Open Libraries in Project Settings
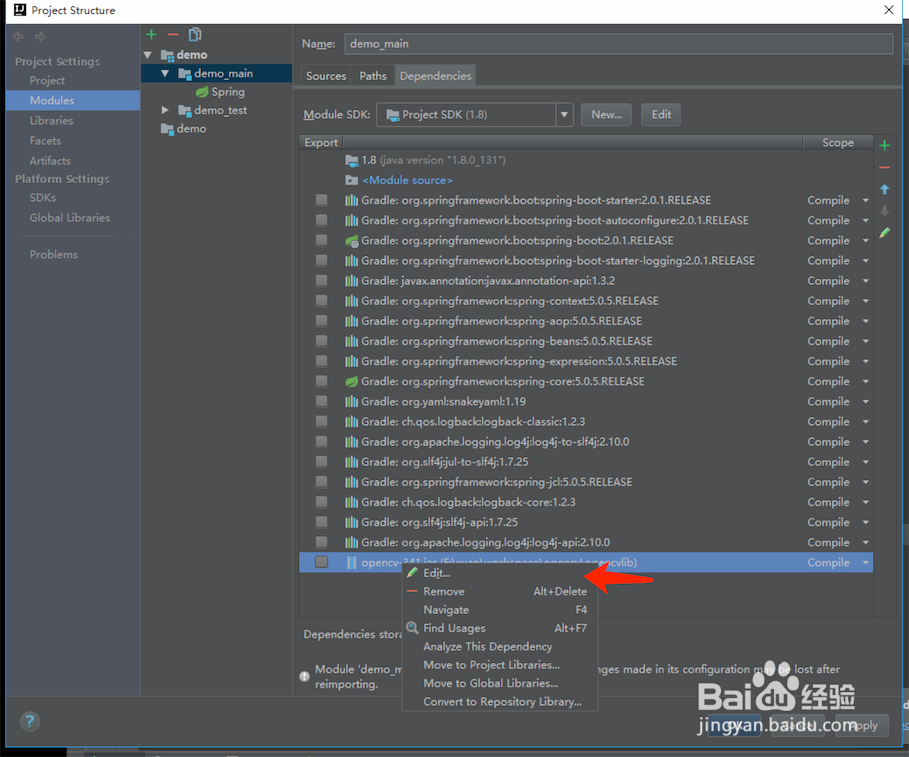Image resolution: width=909 pixels, height=757 pixels. (x=52, y=121)
